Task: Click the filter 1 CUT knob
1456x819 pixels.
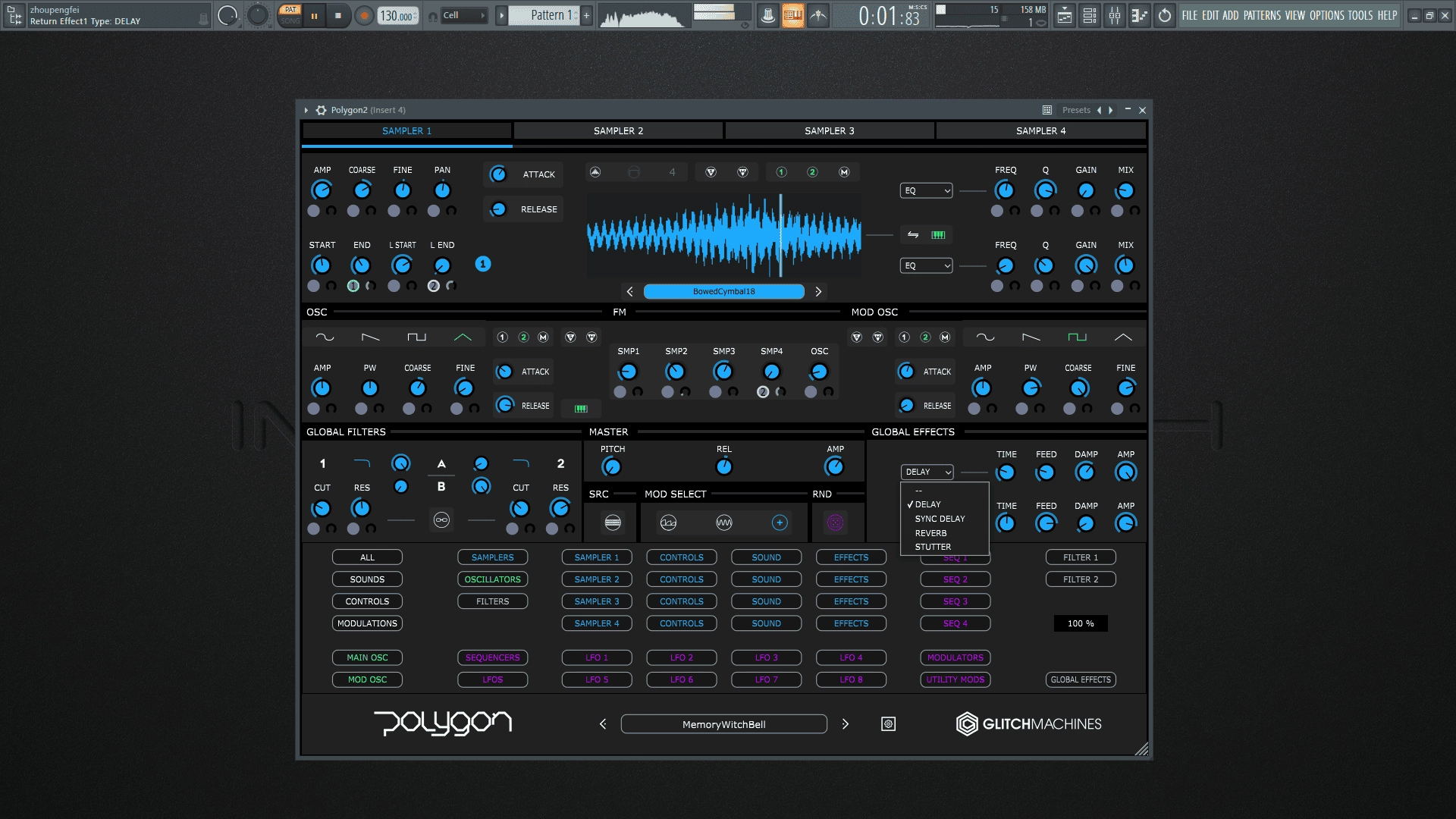Action: (322, 508)
